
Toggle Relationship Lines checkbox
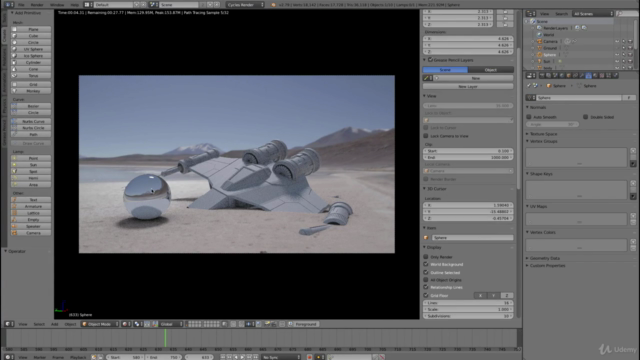coord(426,287)
